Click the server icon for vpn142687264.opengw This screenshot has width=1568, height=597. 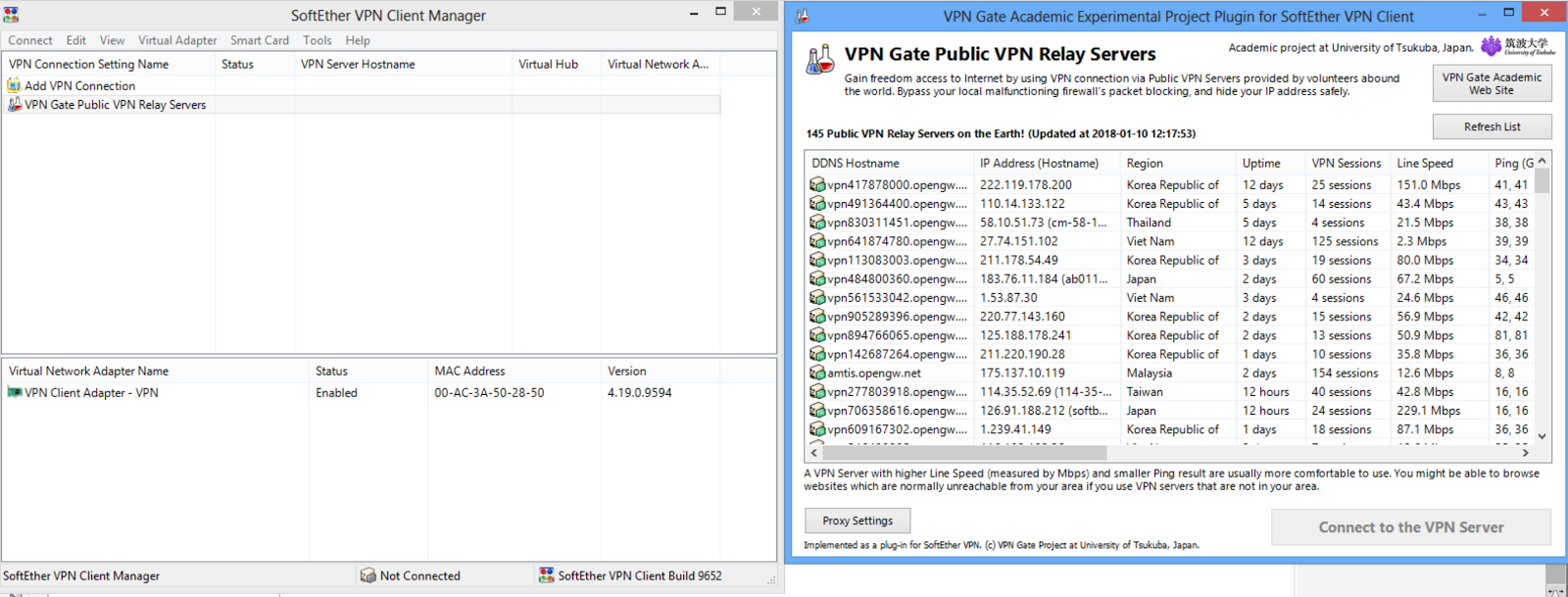click(x=816, y=354)
